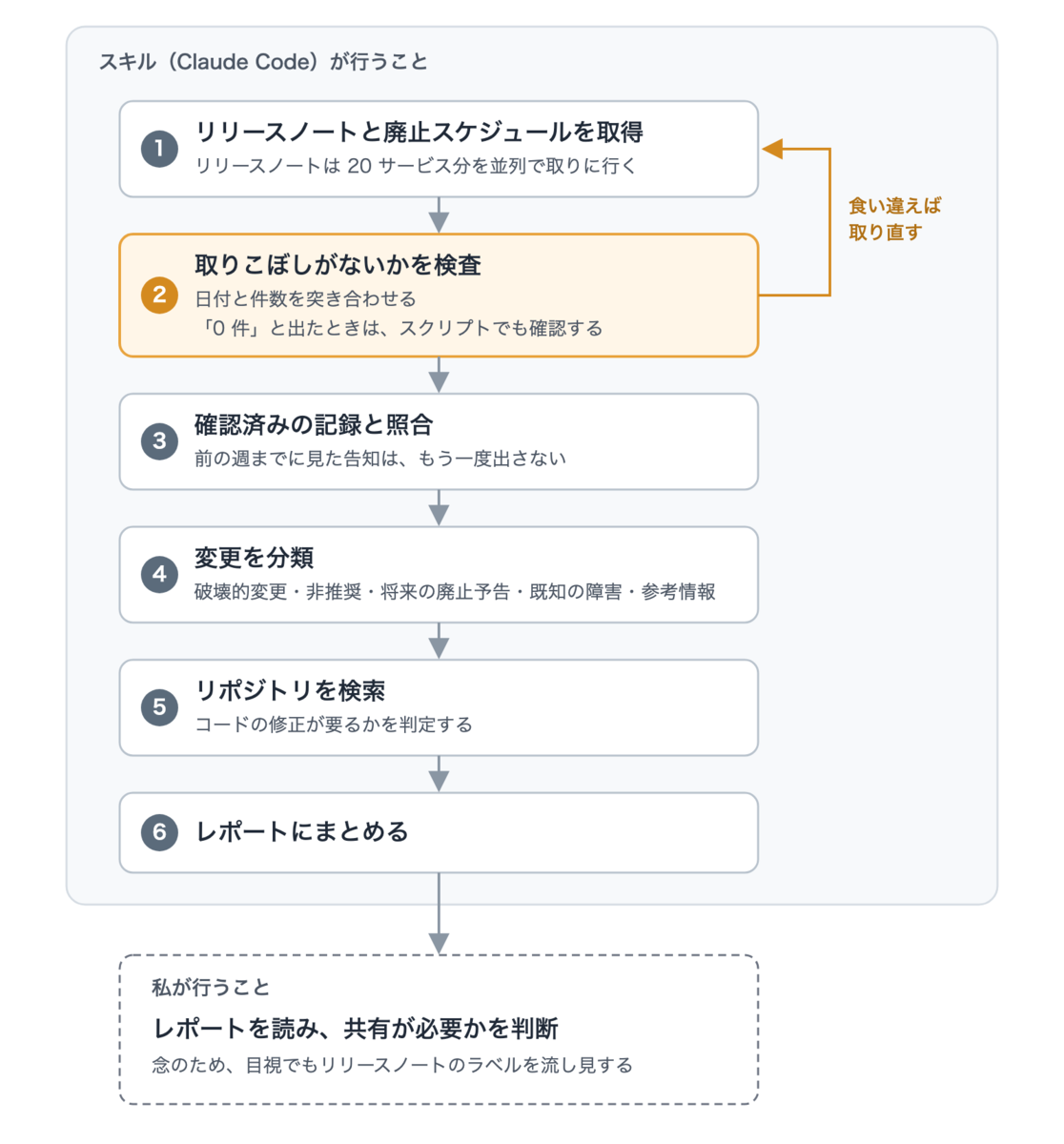Click the 私が行うこと label
The width and height of the screenshot is (1064, 1144).
coord(211,988)
